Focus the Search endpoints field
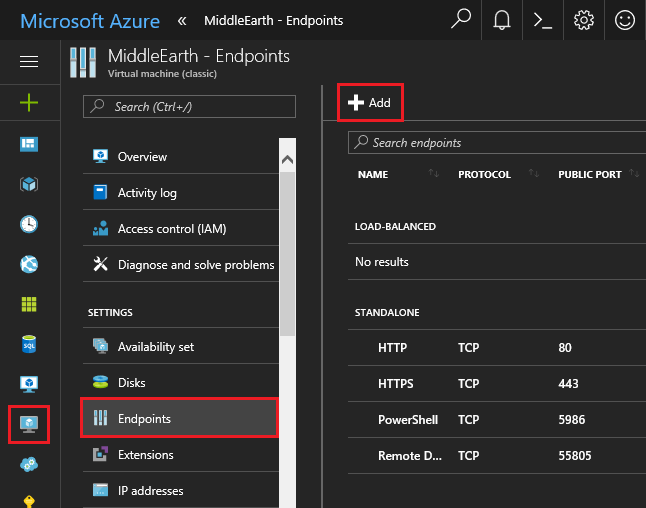This screenshot has width=646, height=508. coord(497,143)
